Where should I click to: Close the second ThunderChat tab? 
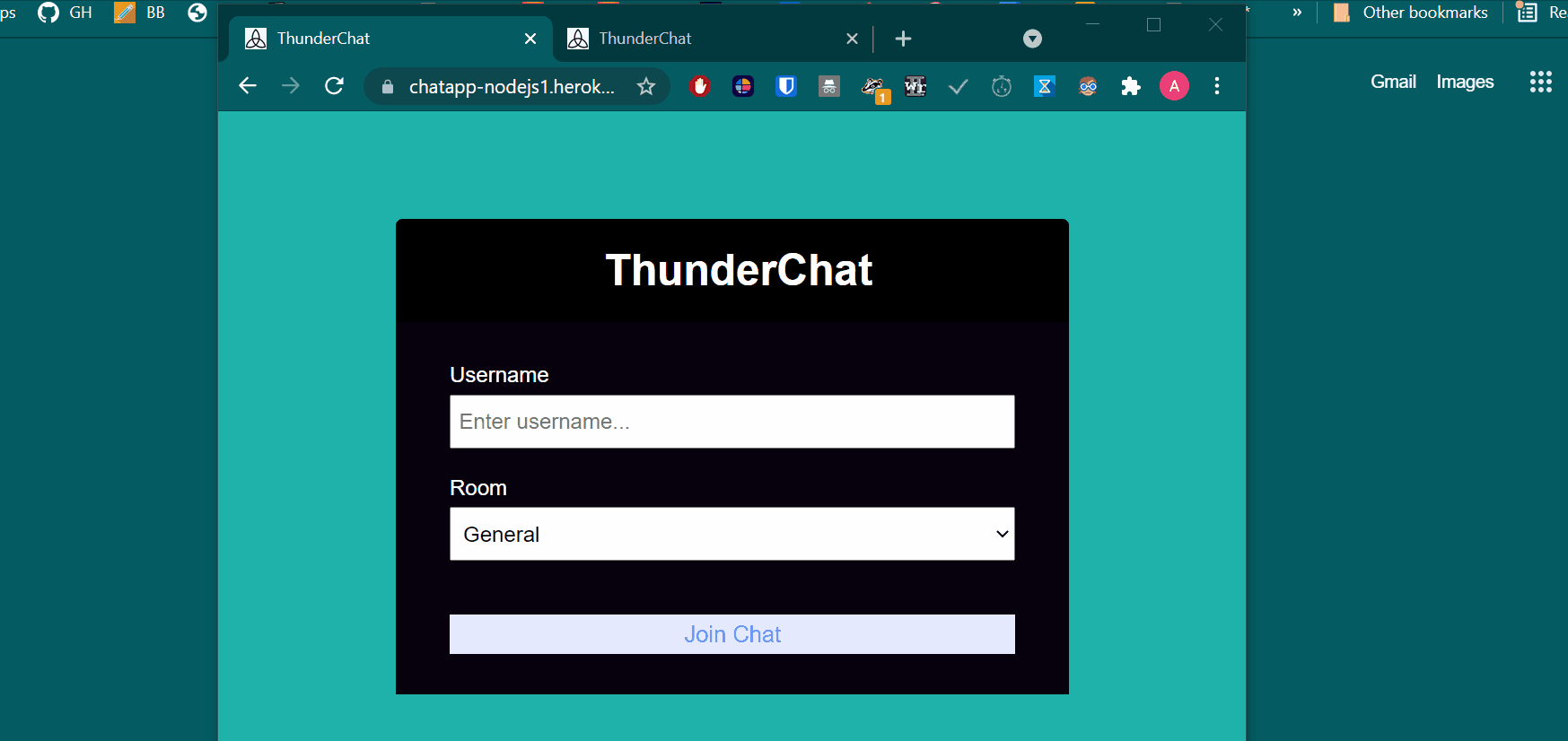pyautogui.click(x=853, y=39)
